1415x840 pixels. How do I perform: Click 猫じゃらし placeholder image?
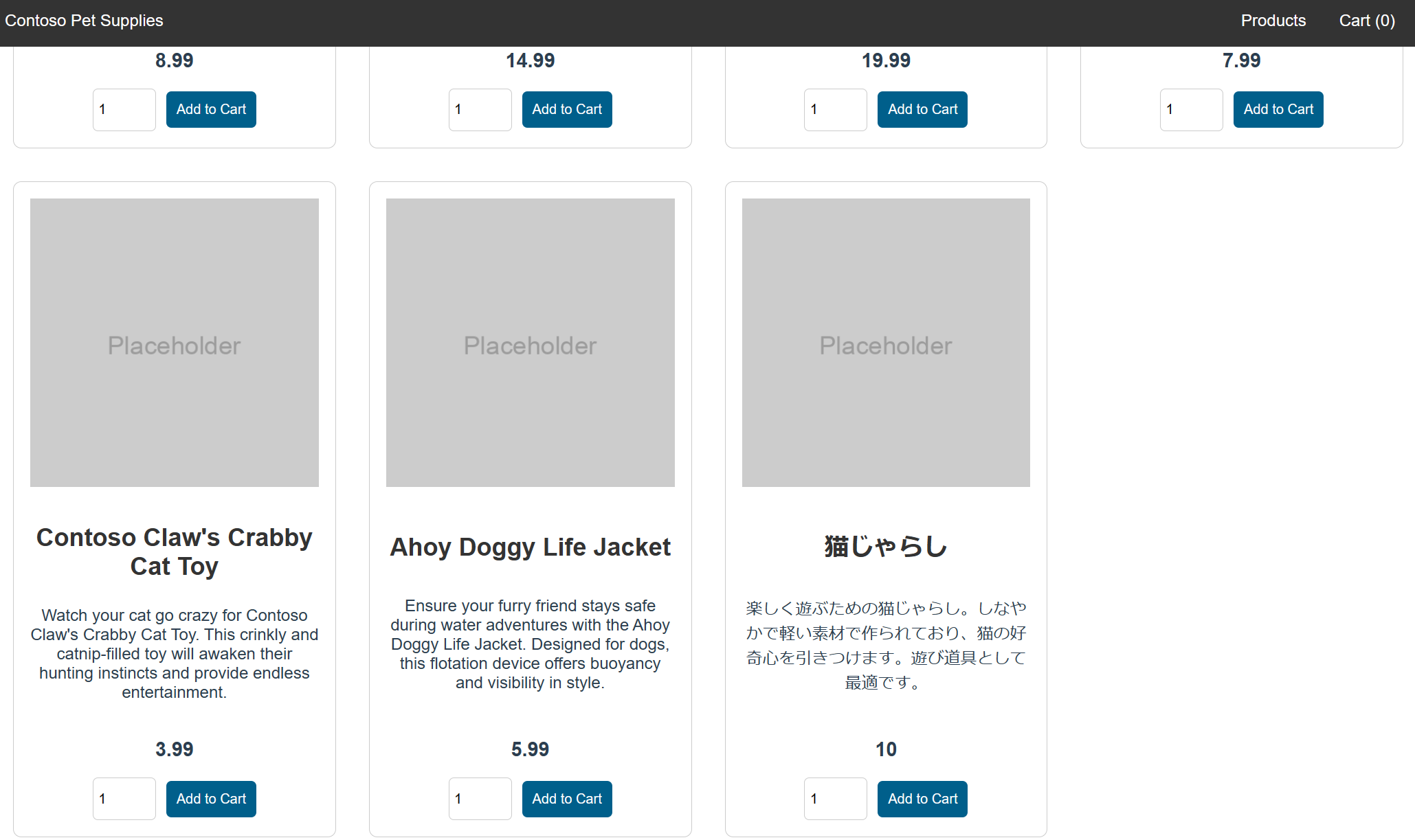[x=886, y=343]
